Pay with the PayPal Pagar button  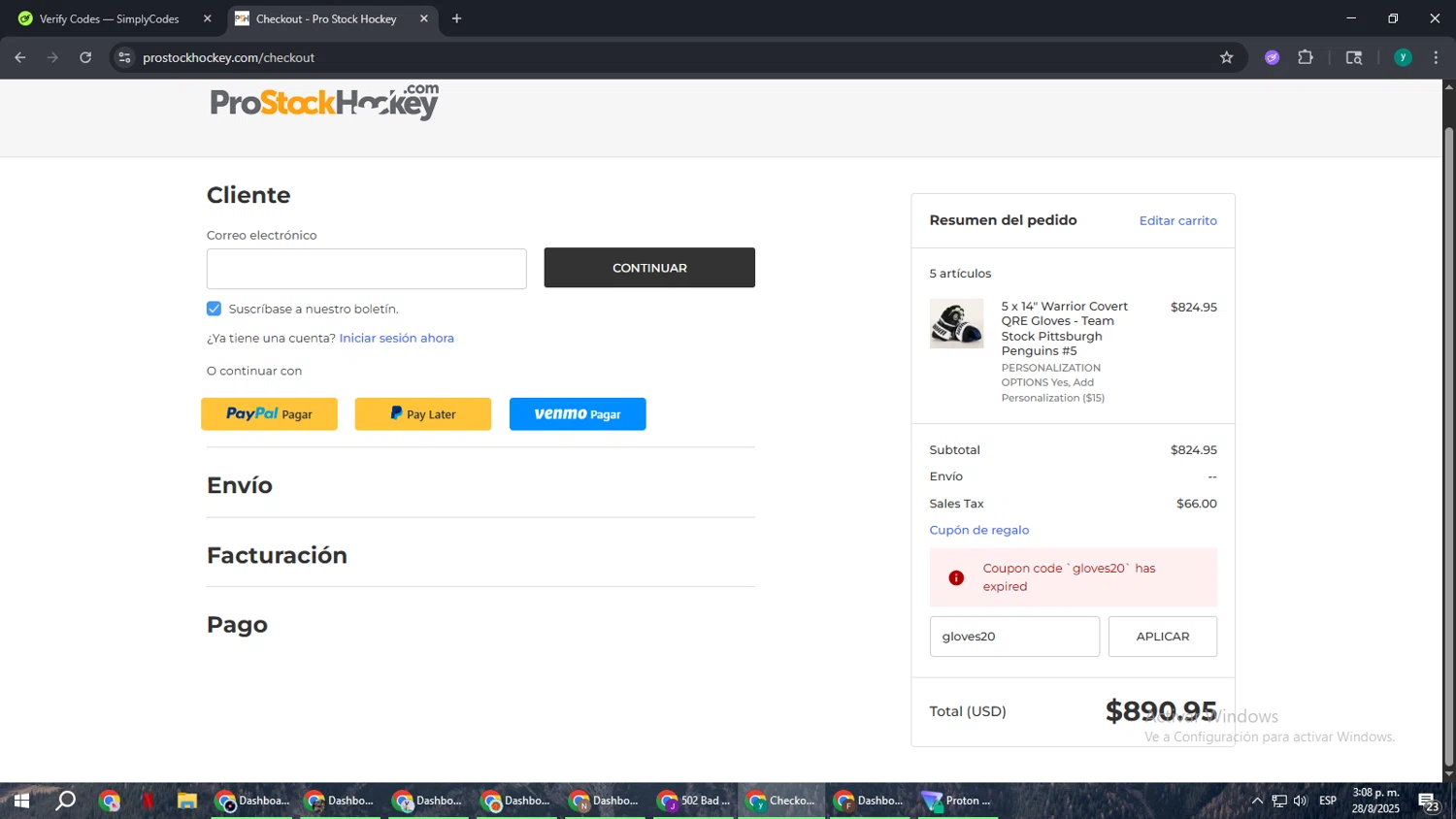click(269, 413)
